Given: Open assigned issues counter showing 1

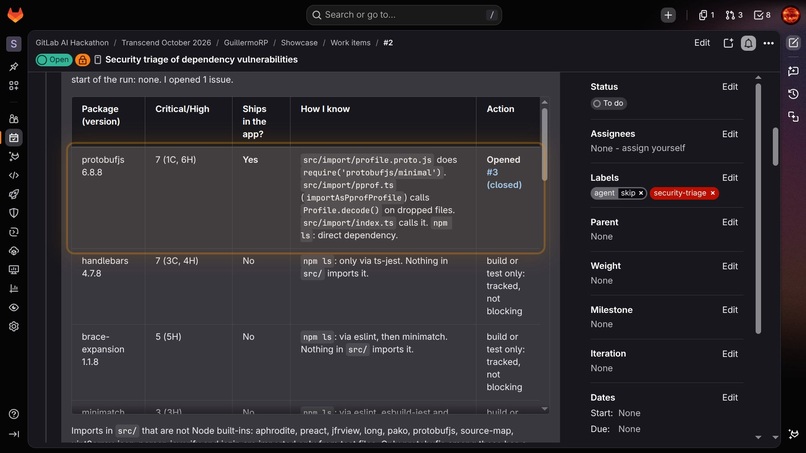Looking at the screenshot, I should click(706, 15).
